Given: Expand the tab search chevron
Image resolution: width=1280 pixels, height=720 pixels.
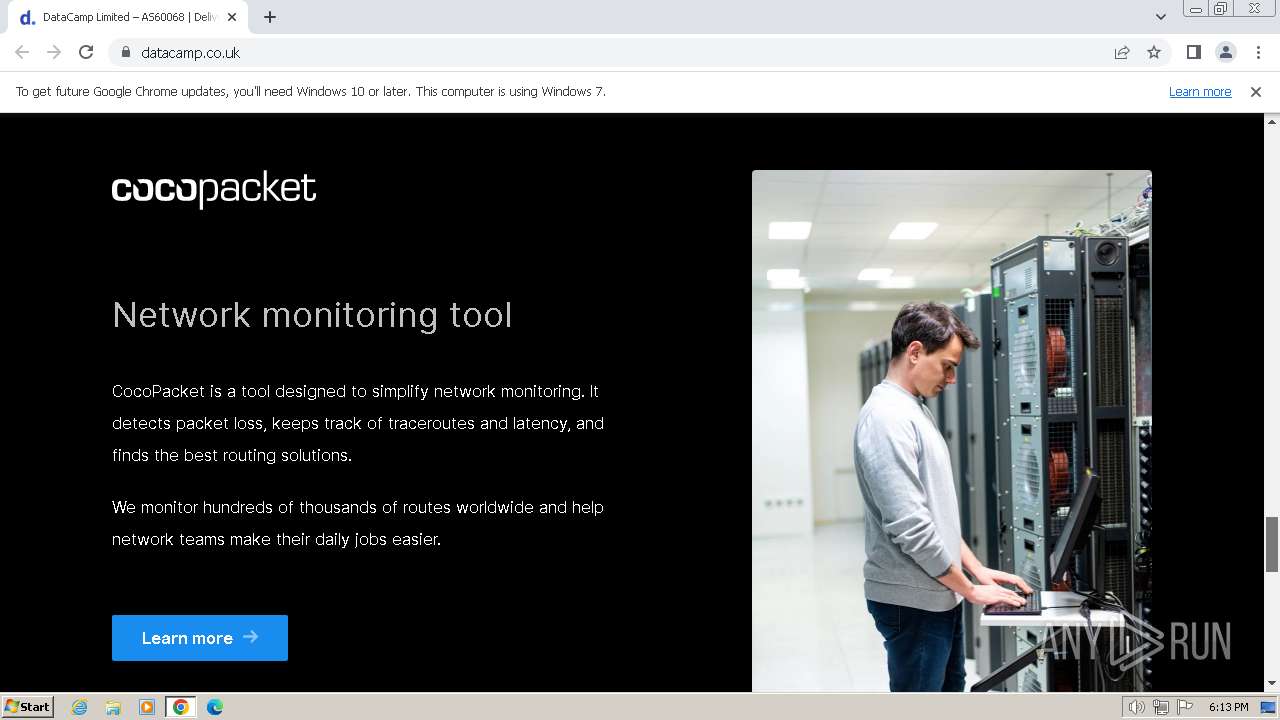Looking at the screenshot, I should pos(1160,17).
